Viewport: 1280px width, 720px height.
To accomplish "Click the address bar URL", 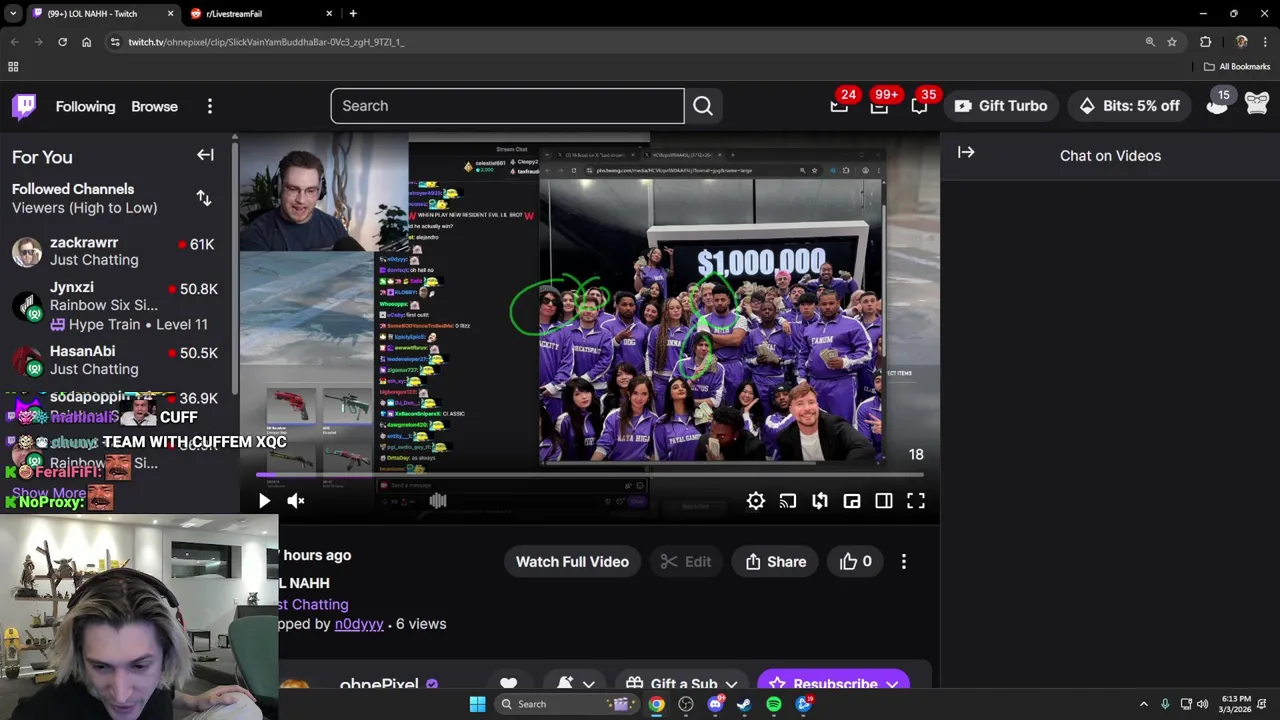I will [265, 42].
